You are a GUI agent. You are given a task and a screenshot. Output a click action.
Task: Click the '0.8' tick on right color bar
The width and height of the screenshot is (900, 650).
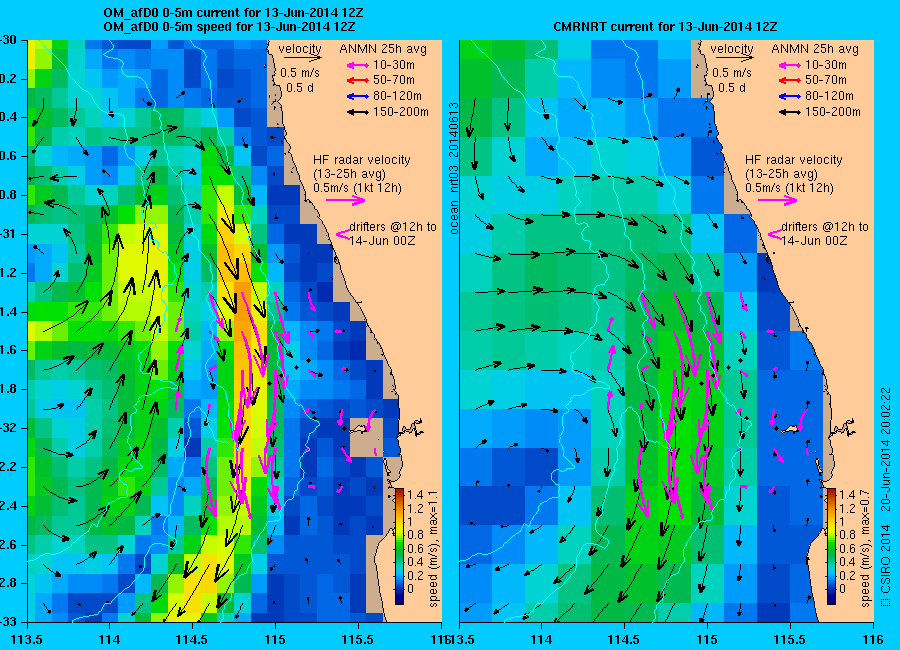click(847, 535)
